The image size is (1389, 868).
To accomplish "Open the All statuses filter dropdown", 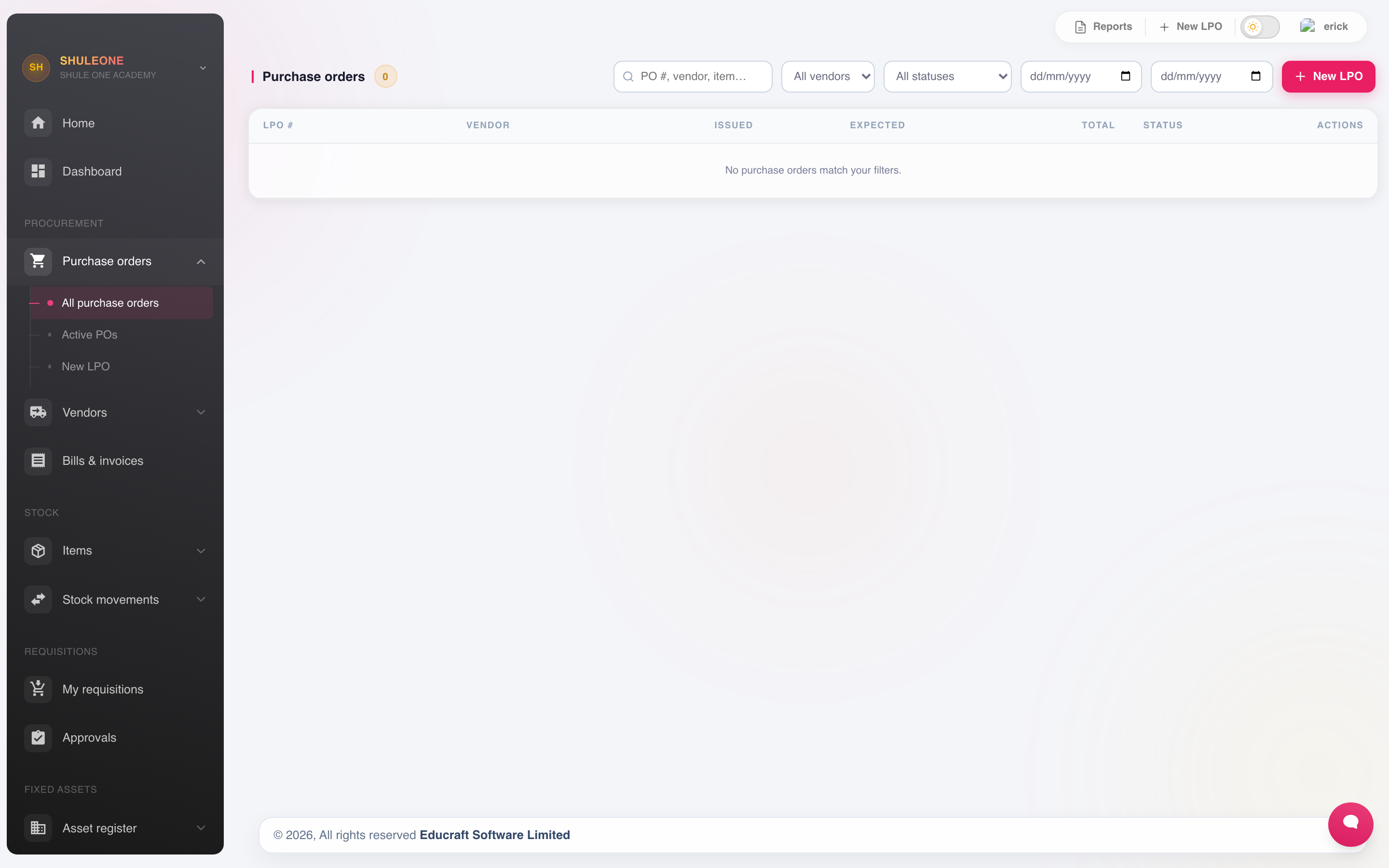I will (947, 76).
